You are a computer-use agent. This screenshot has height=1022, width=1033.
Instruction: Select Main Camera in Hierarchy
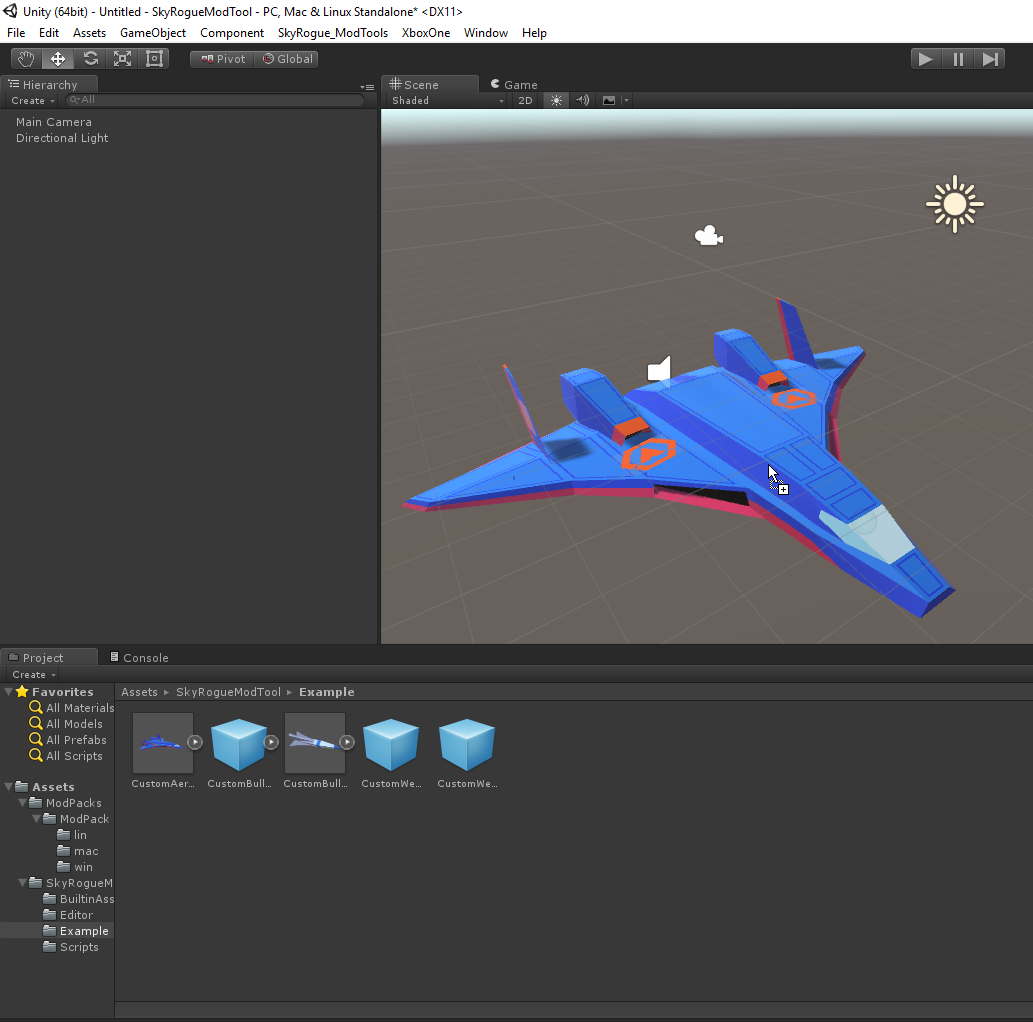click(54, 122)
